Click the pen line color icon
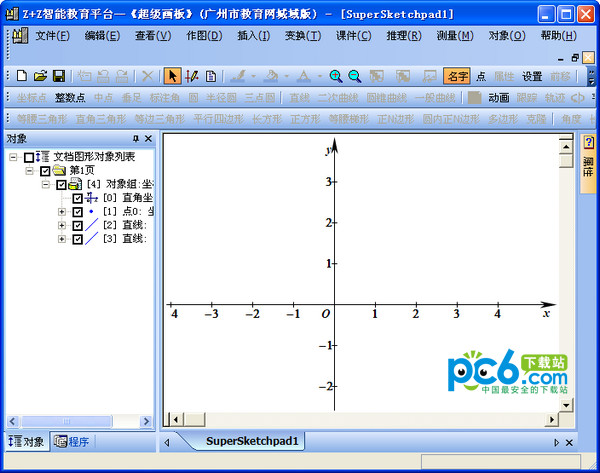 [238, 76]
